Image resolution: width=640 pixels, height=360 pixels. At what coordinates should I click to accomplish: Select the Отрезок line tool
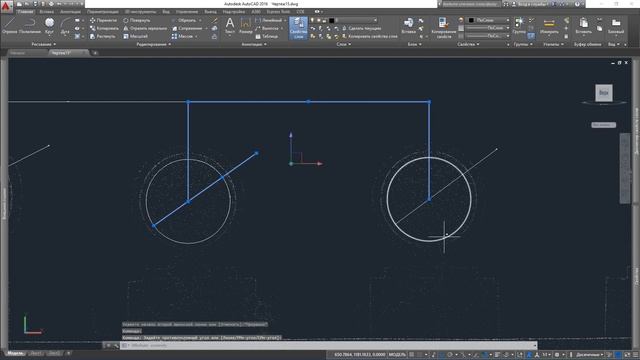click(9, 25)
